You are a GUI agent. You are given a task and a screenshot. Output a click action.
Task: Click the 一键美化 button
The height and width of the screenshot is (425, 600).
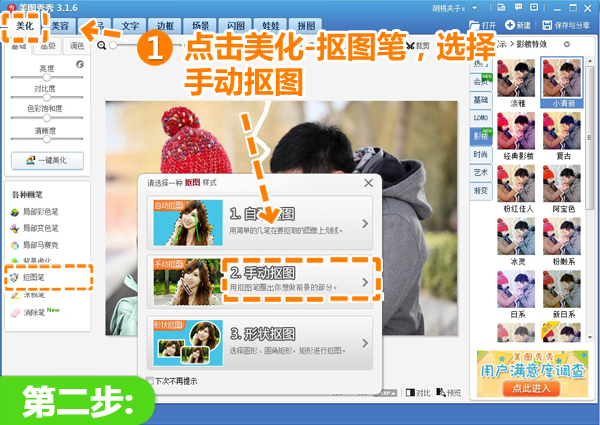point(47,161)
